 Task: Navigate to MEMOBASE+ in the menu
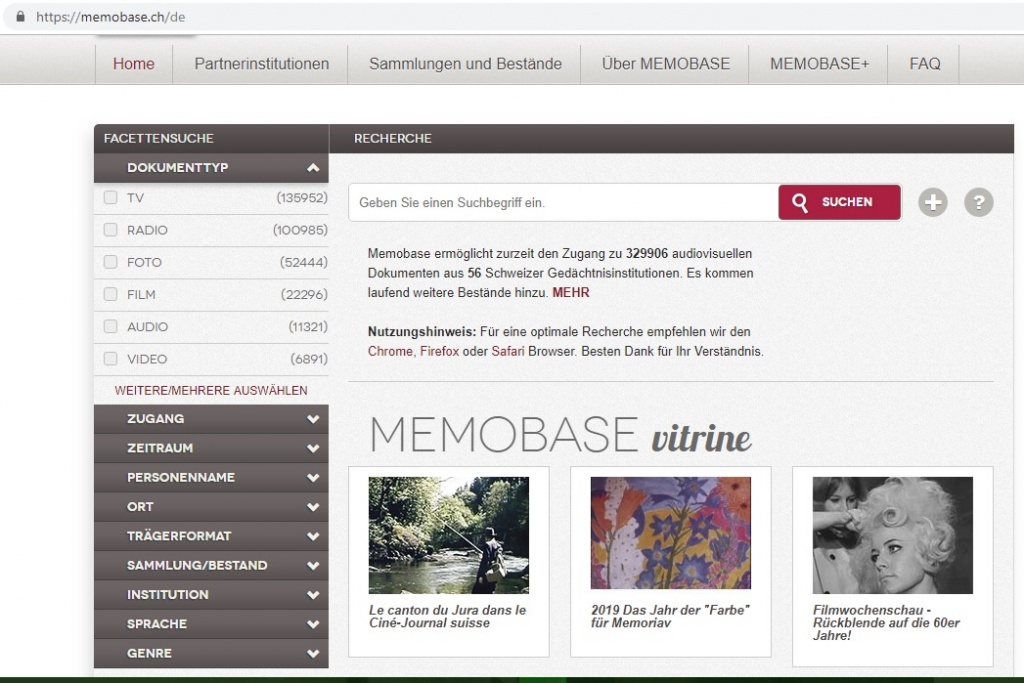tap(820, 64)
